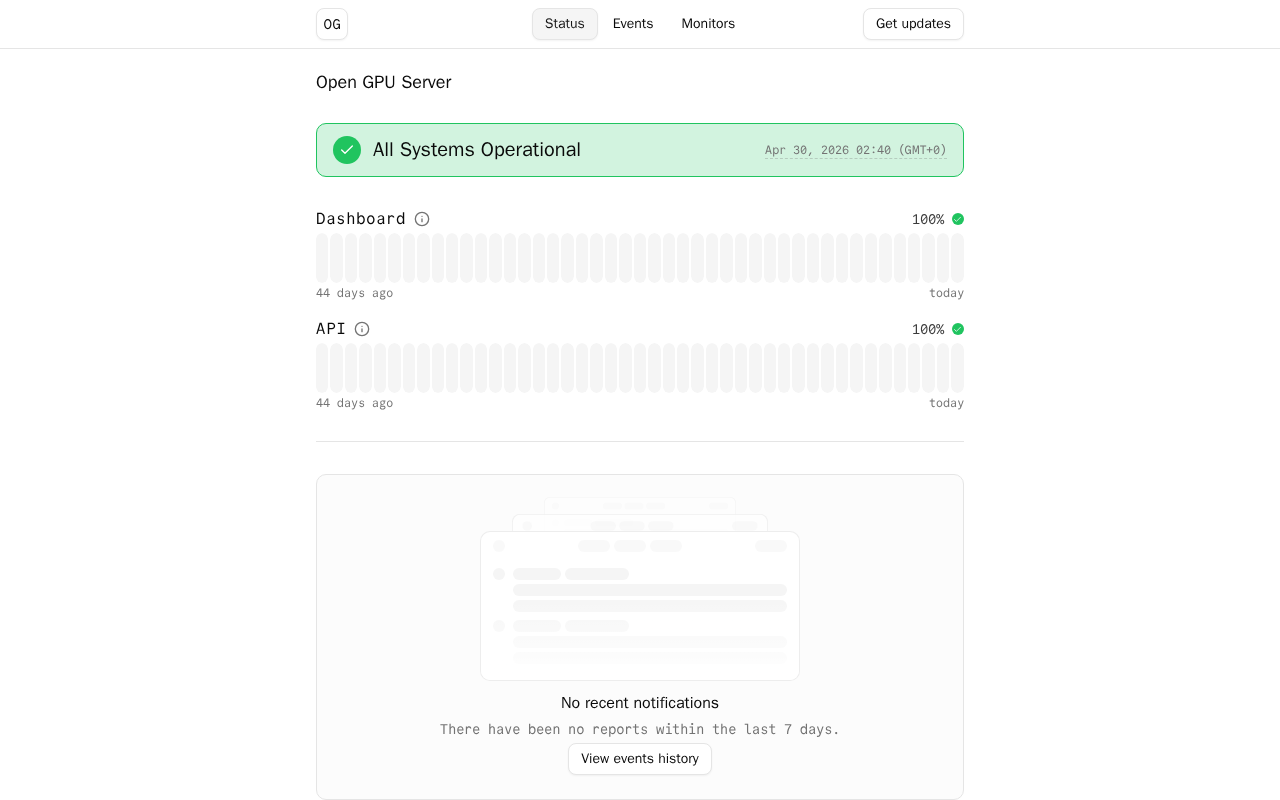Select the oldest API uptime bar
This screenshot has height=800, width=1280.
click(x=322, y=368)
